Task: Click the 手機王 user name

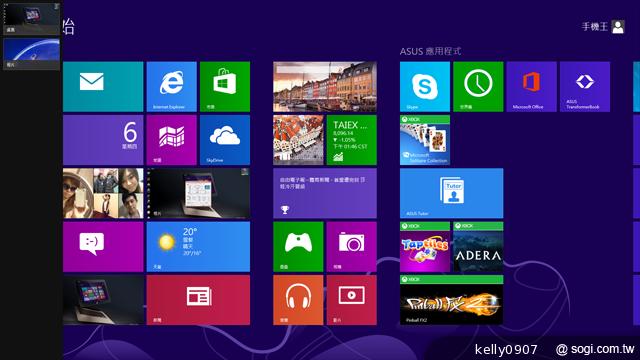Action: tap(595, 27)
